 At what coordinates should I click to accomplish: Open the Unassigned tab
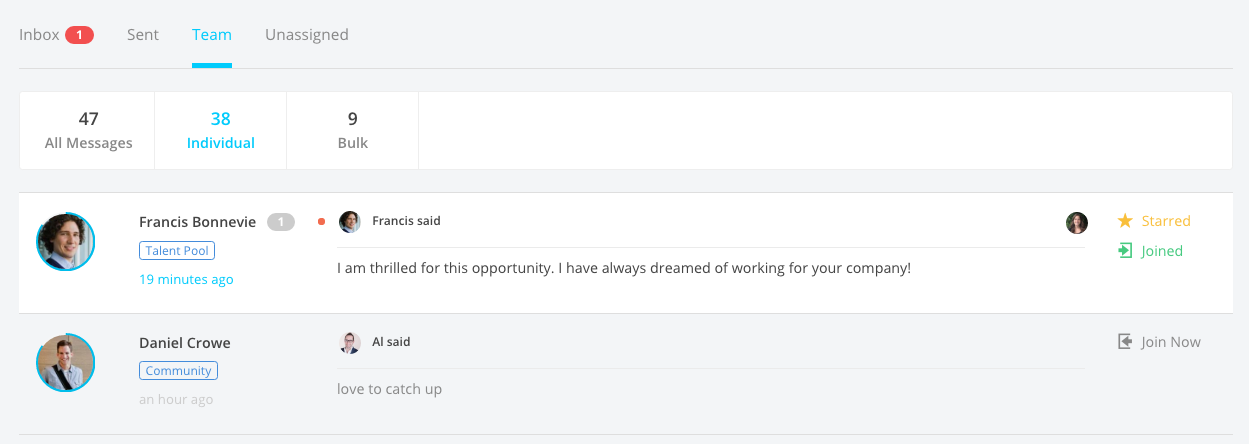(x=307, y=35)
